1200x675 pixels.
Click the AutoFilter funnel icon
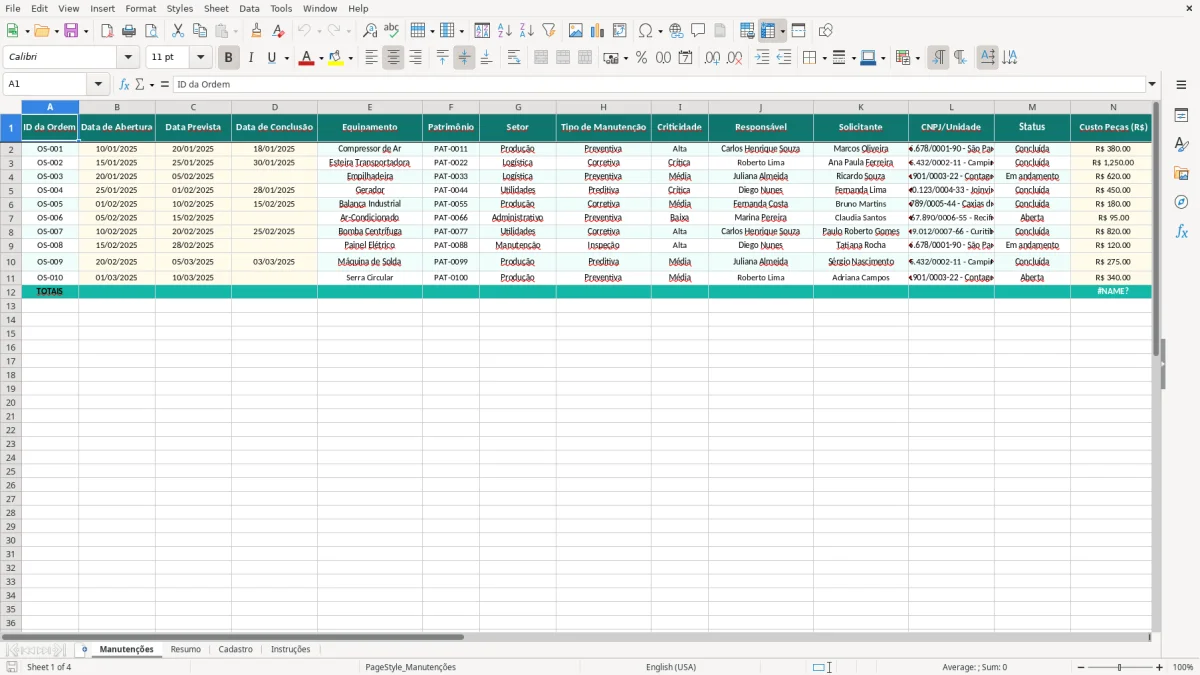click(x=548, y=31)
